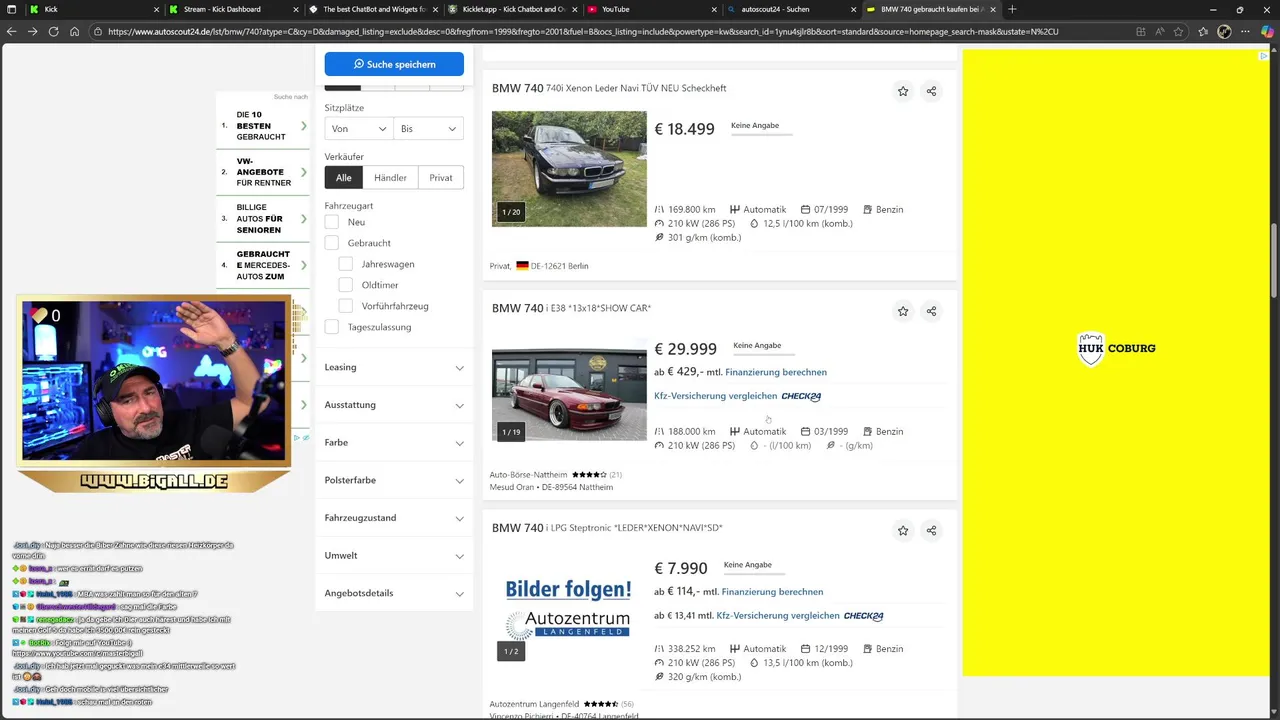Viewport: 1280px width, 720px height.
Task: Tick the Jahreswagen checkbox
Action: click(346, 264)
